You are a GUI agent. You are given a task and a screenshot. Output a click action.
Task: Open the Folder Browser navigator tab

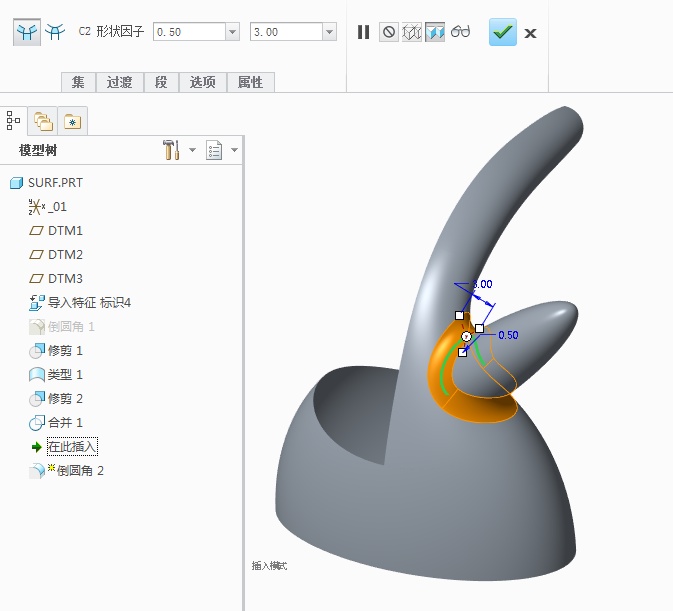click(43, 121)
